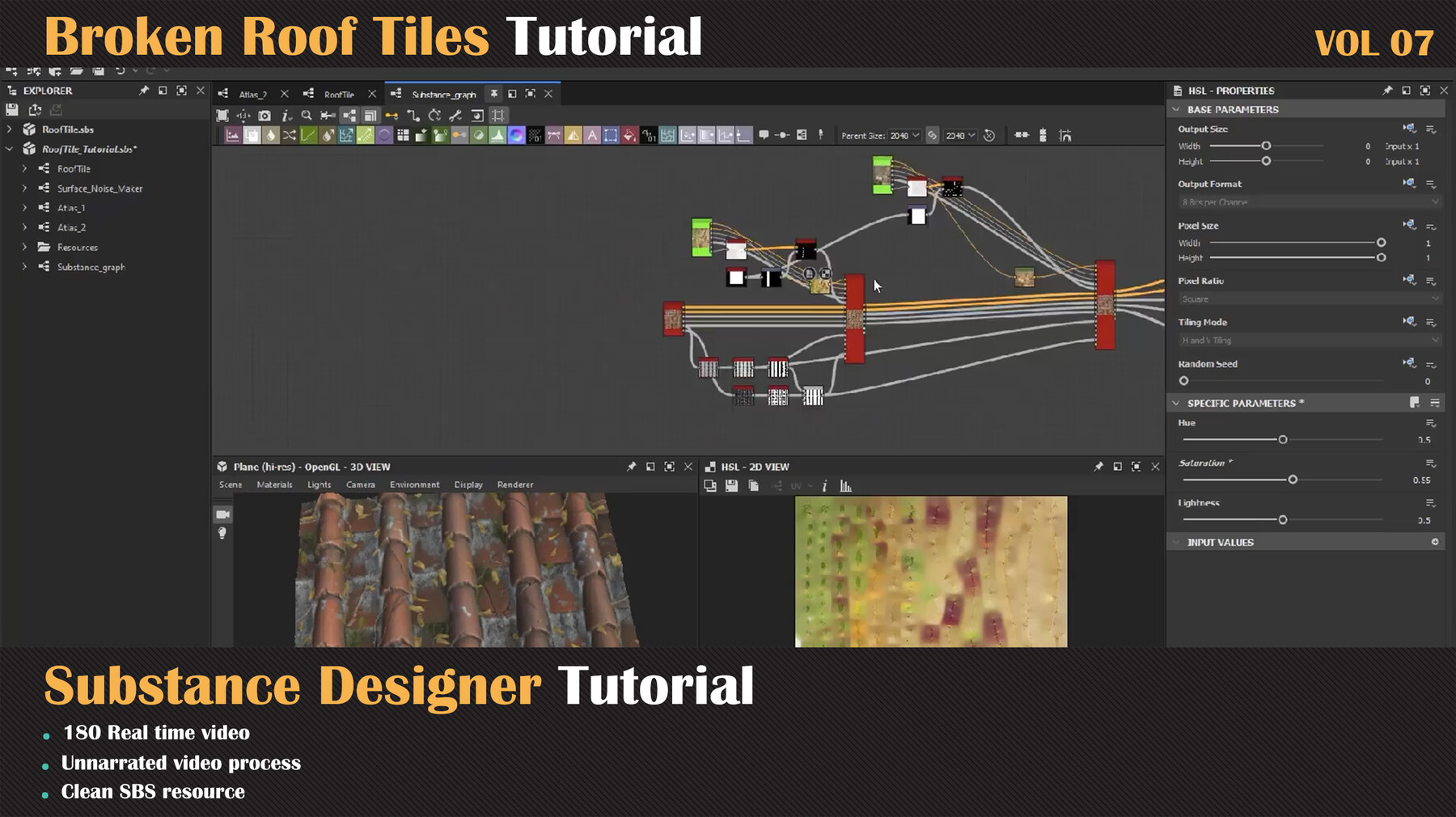This screenshot has width=1456, height=817.
Task: Click the comment bubble icon in the node toolbar
Action: [x=763, y=135]
